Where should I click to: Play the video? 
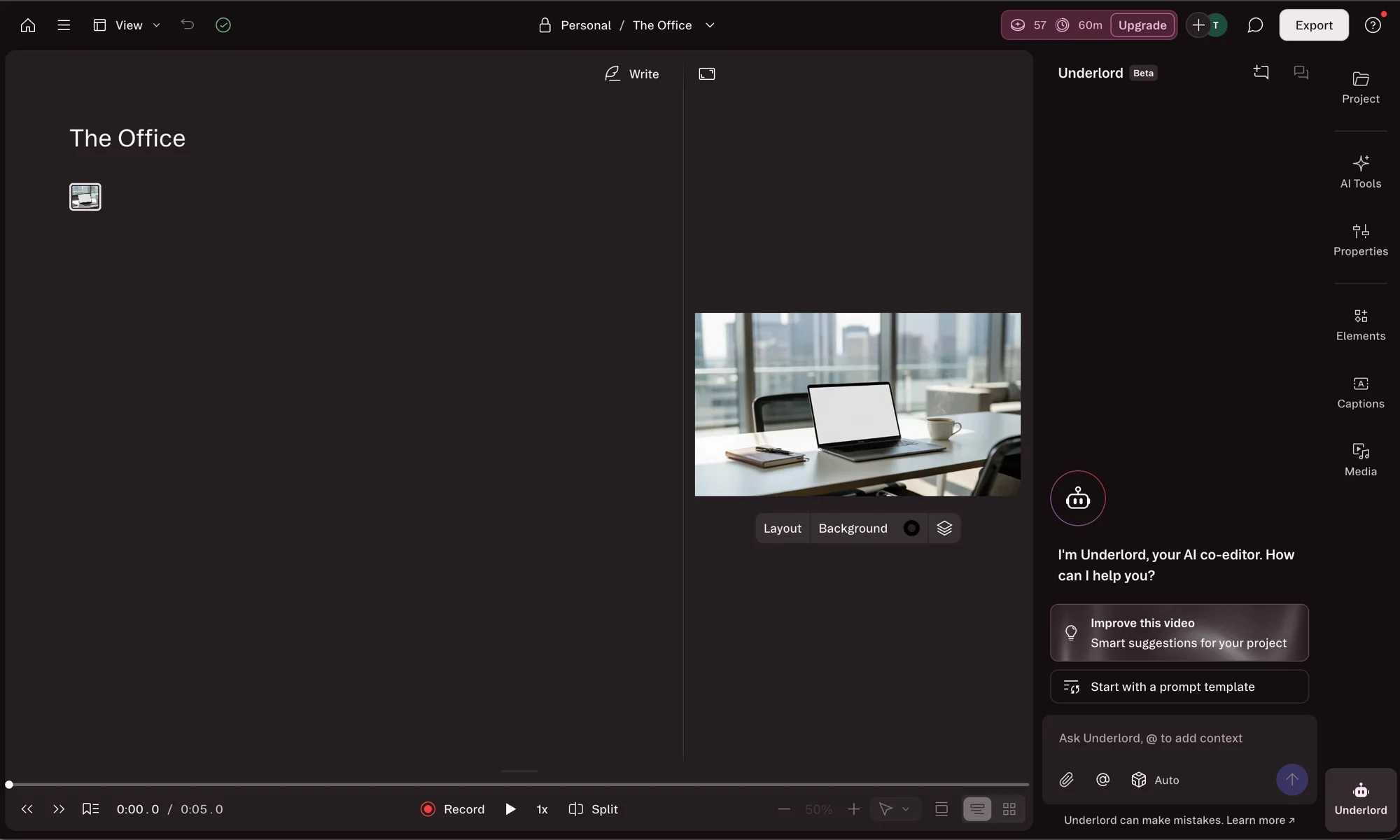tap(511, 809)
